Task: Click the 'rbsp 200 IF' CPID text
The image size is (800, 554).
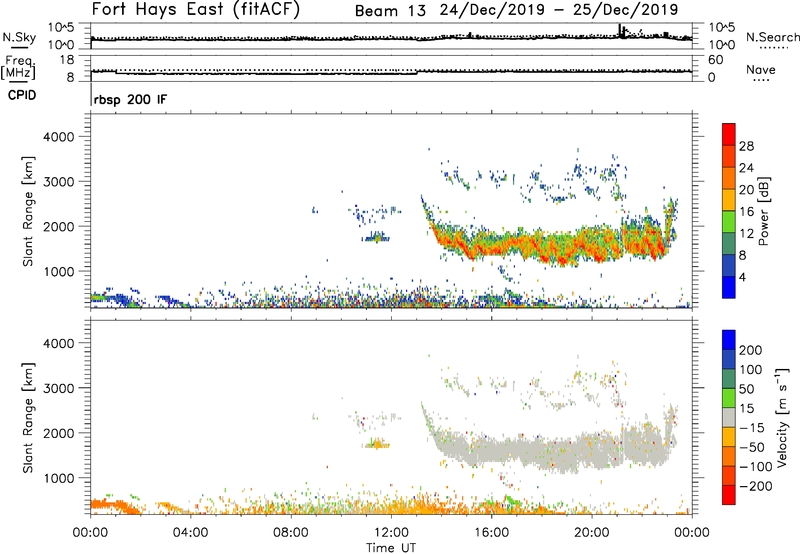Action: pos(130,99)
